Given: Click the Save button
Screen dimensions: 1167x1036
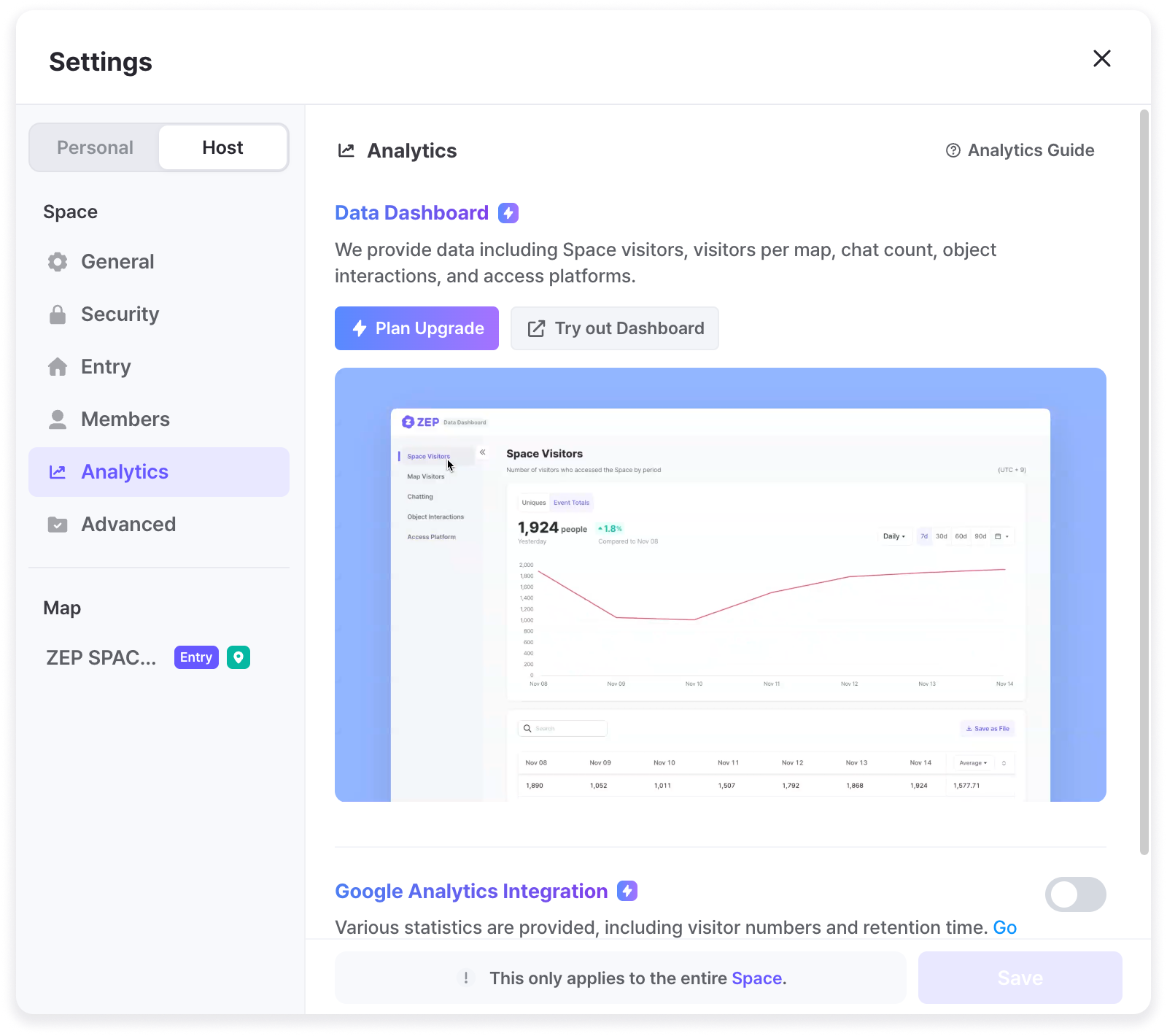Looking at the screenshot, I should tap(1020, 978).
